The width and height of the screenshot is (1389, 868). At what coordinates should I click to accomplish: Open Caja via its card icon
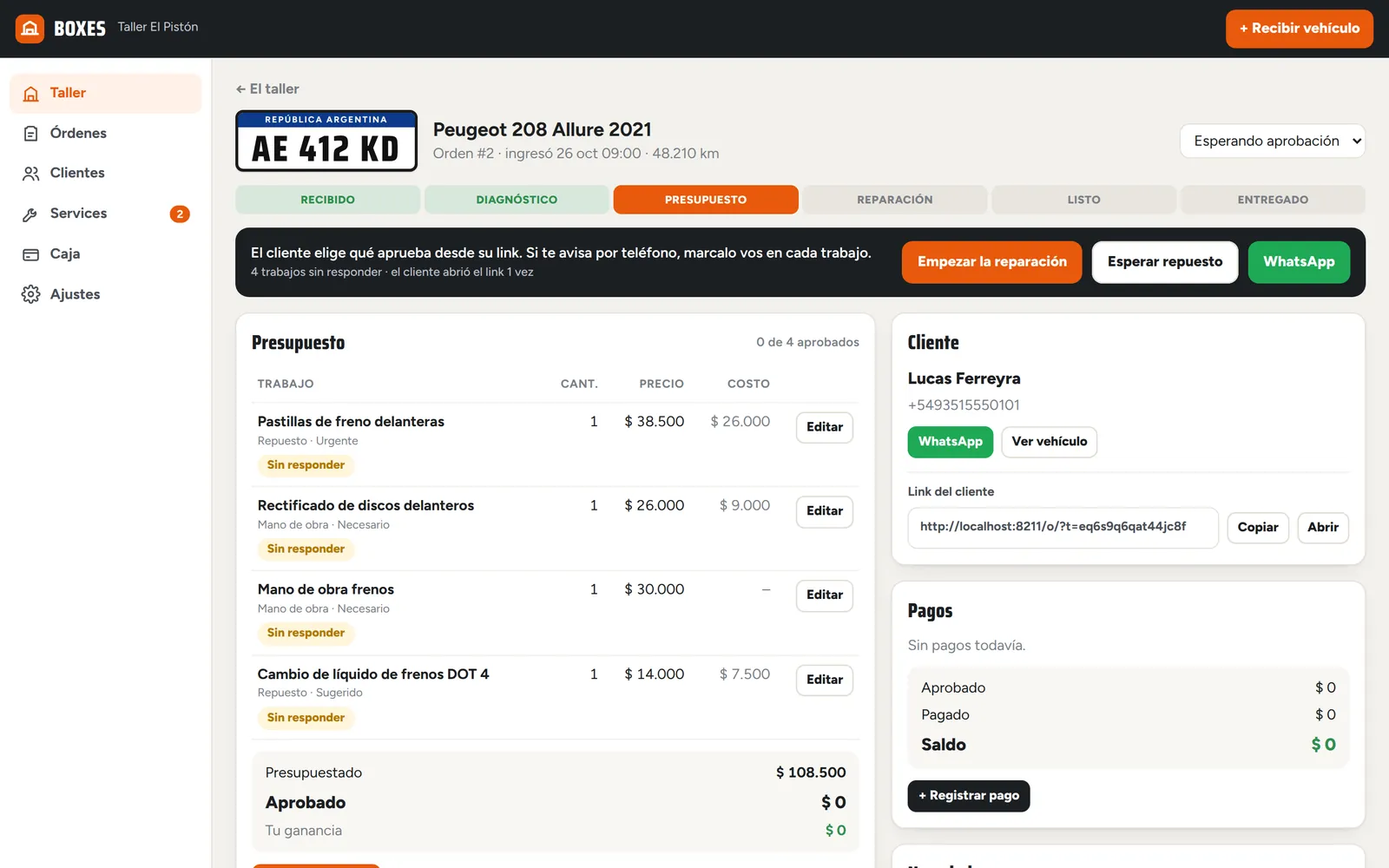[31, 254]
